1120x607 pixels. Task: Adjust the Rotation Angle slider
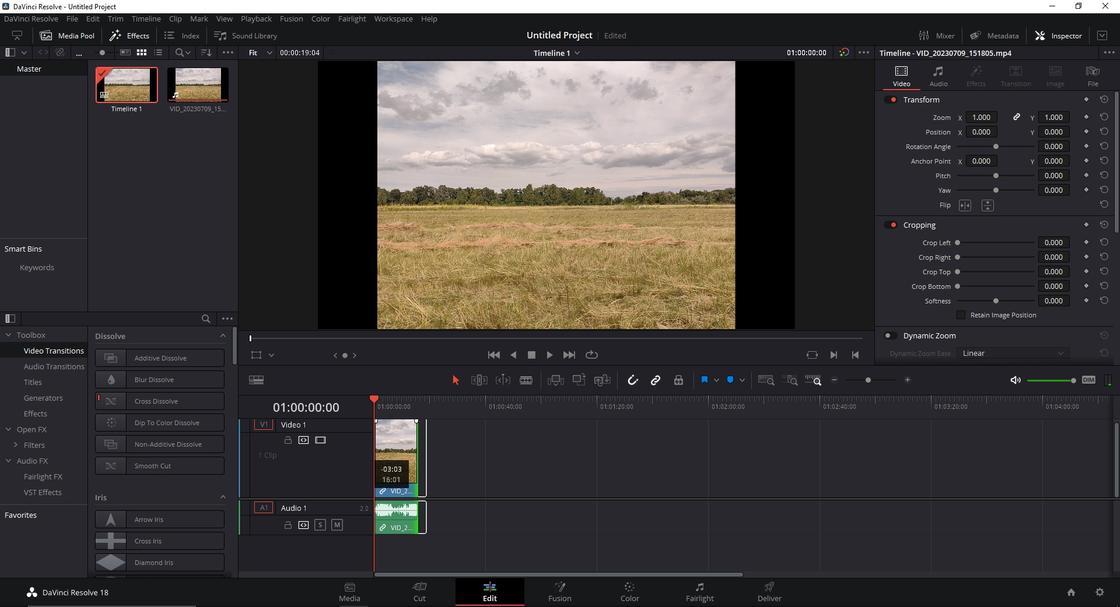tap(995, 147)
